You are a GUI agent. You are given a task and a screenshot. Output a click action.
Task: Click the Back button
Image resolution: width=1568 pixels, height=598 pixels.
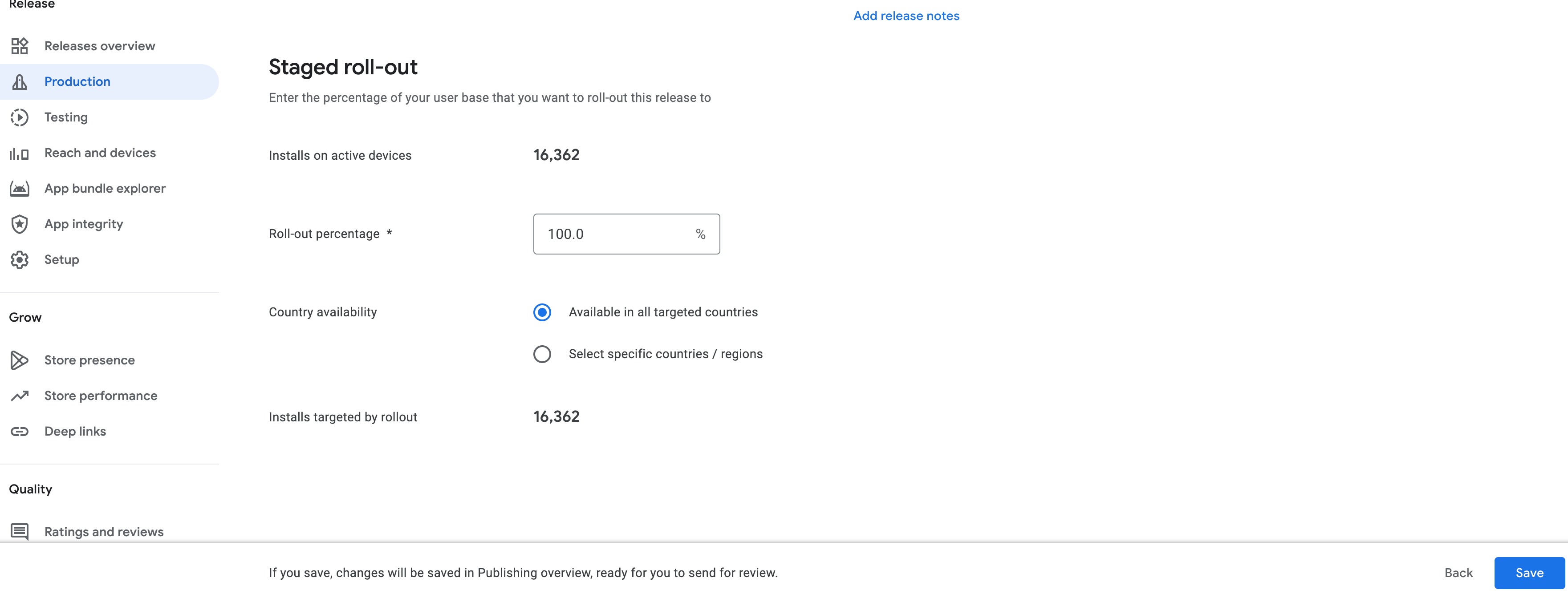click(x=1458, y=573)
